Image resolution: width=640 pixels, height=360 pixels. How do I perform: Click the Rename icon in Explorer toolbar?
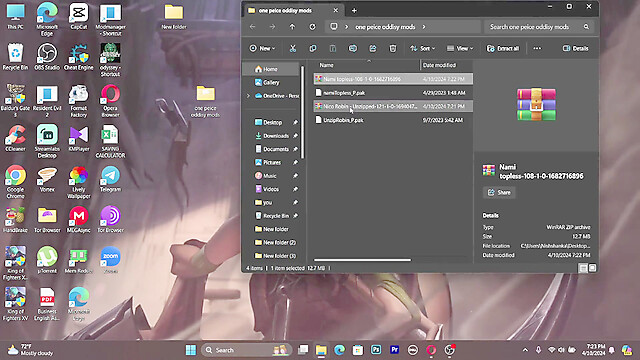353,49
